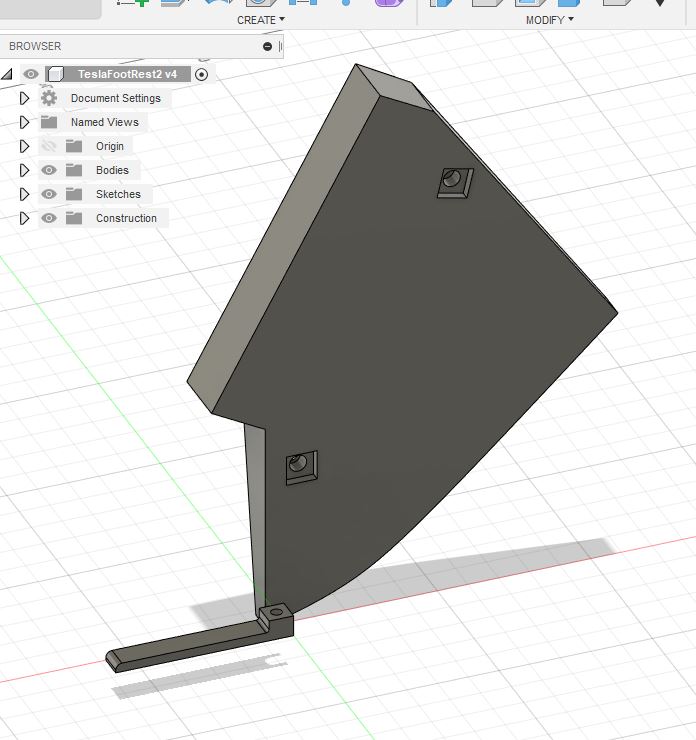The image size is (696, 740).
Task: Click the BROWSER panel title
Action: pos(35,46)
